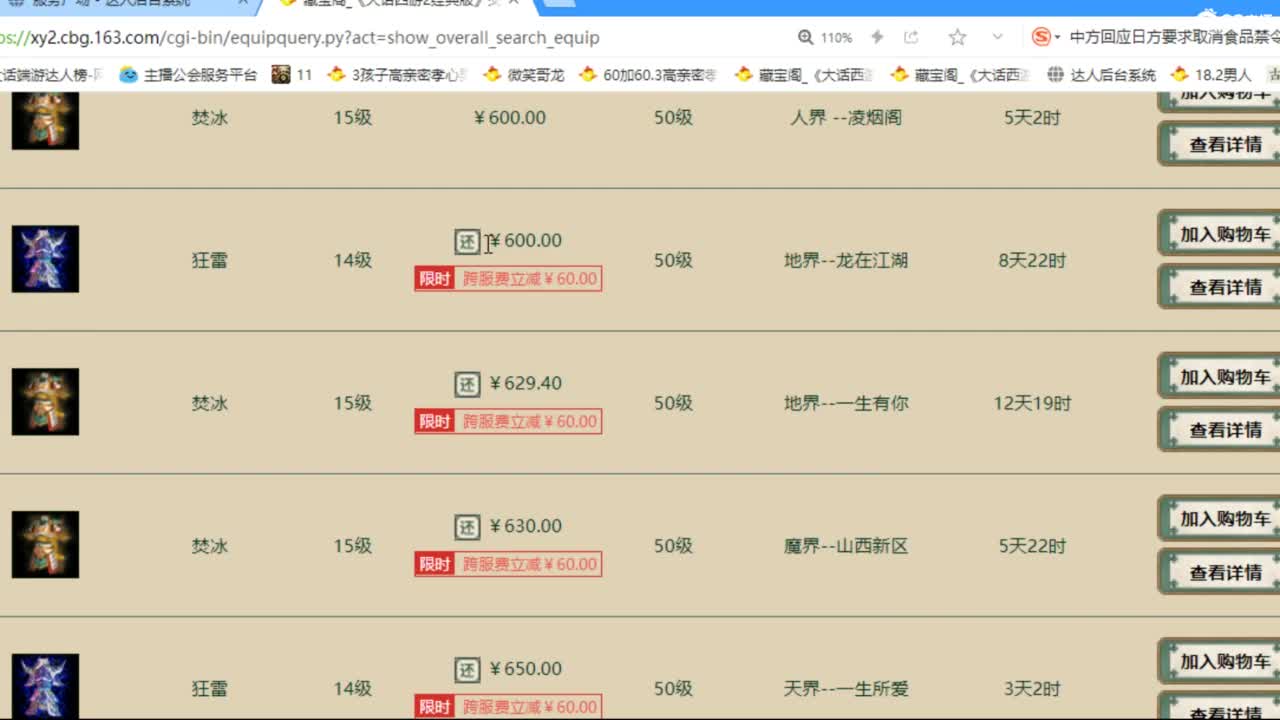Expand the address bar history chevron
Screen dimensions: 1280x720
[x=997, y=38]
